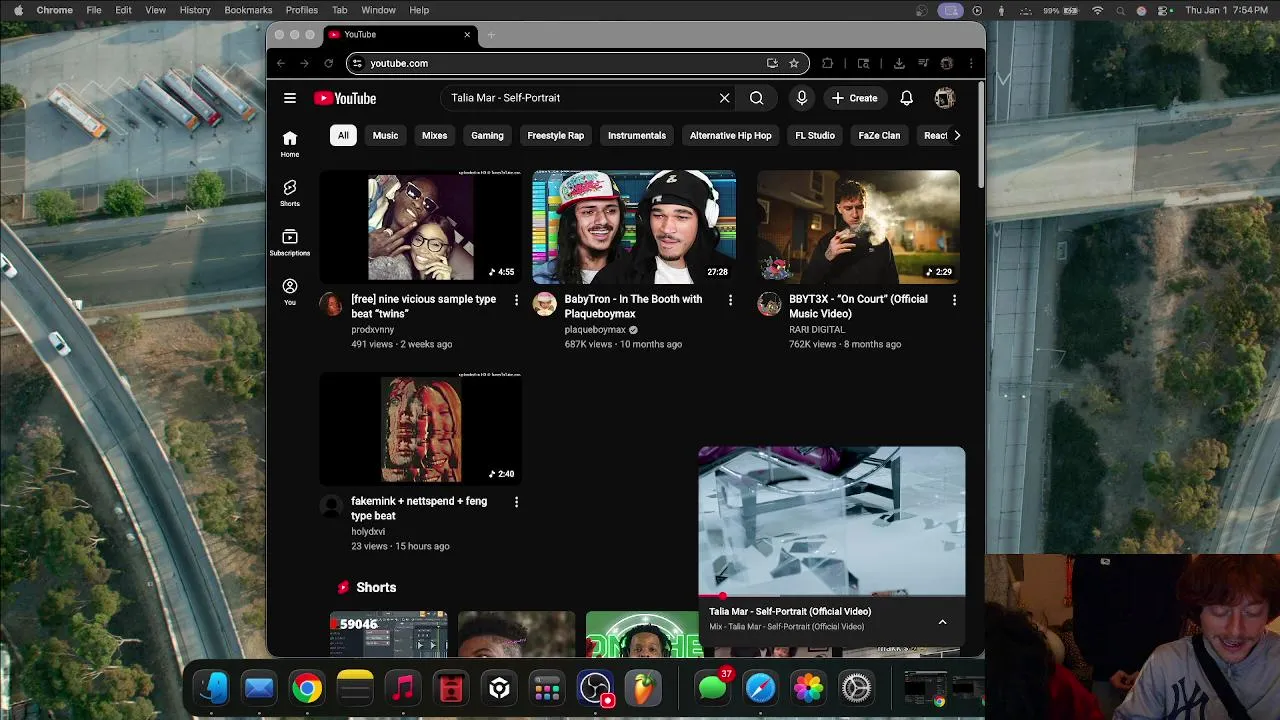Click the miniplayer video preview
Viewport: 1280px width, 720px height.
click(x=832, y=520)
